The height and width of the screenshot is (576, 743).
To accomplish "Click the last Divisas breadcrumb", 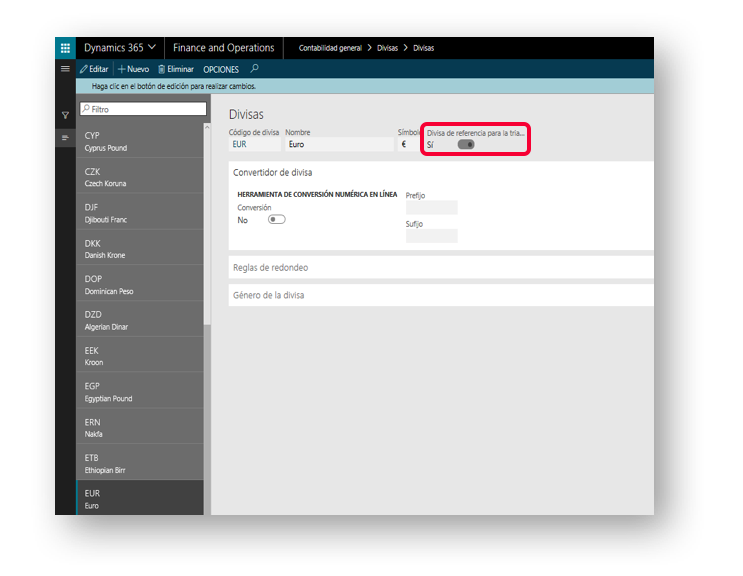I will pos(424,48).
